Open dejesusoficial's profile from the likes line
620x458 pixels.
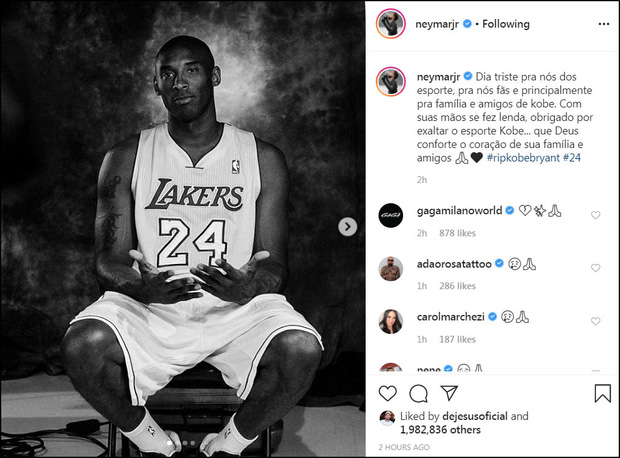point(470,416)
